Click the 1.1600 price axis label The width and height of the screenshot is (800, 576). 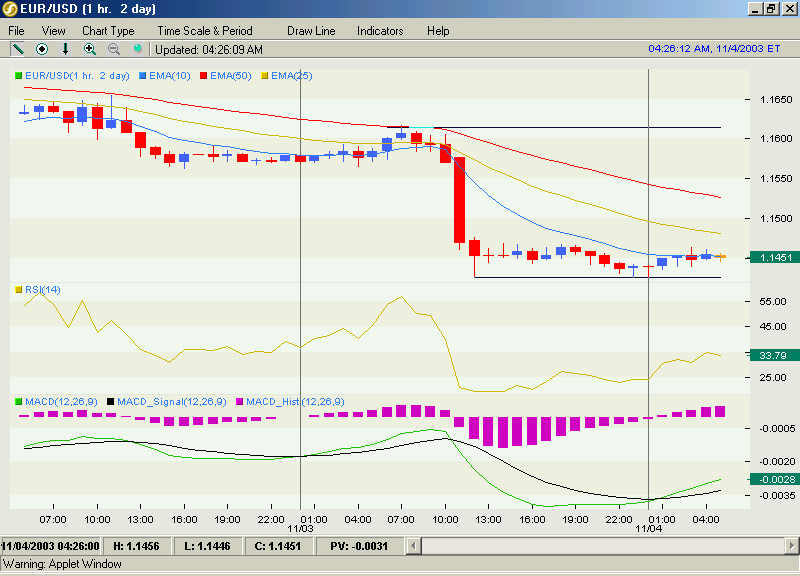click(776, 139)
